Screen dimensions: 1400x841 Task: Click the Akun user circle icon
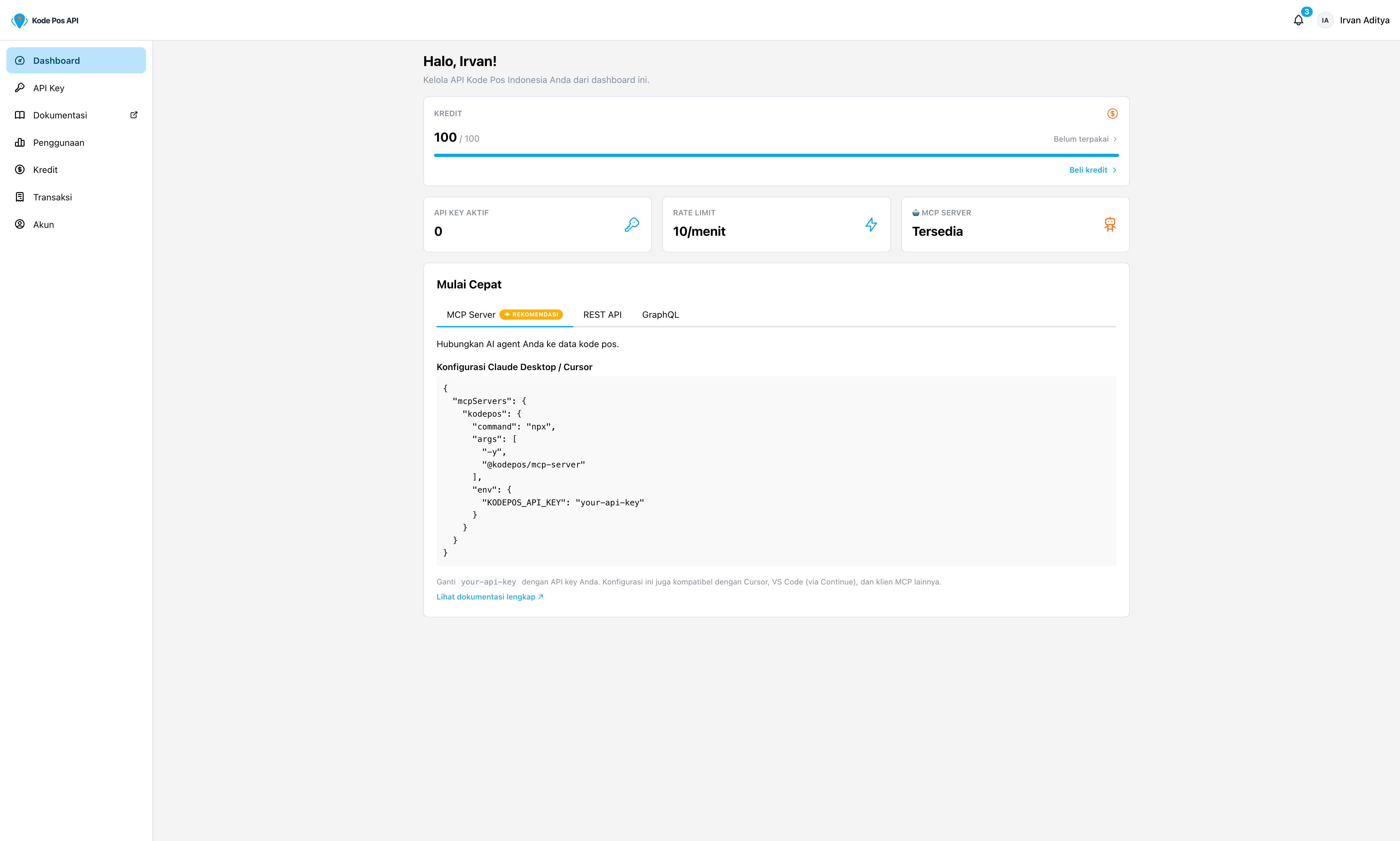pos(20,224)
